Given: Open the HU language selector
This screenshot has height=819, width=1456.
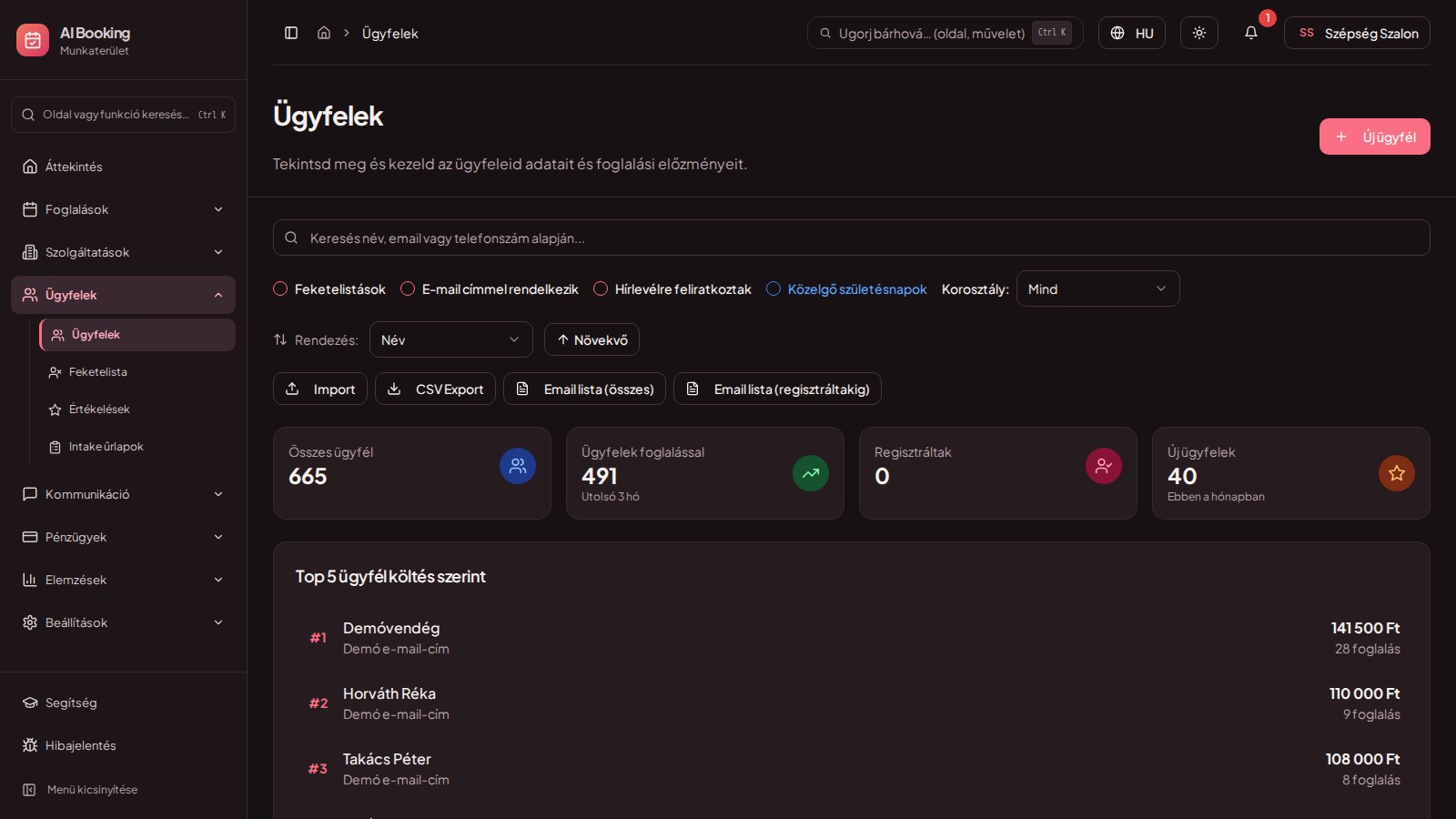Looking at the screenshot, I should (x=1131, y=33).
